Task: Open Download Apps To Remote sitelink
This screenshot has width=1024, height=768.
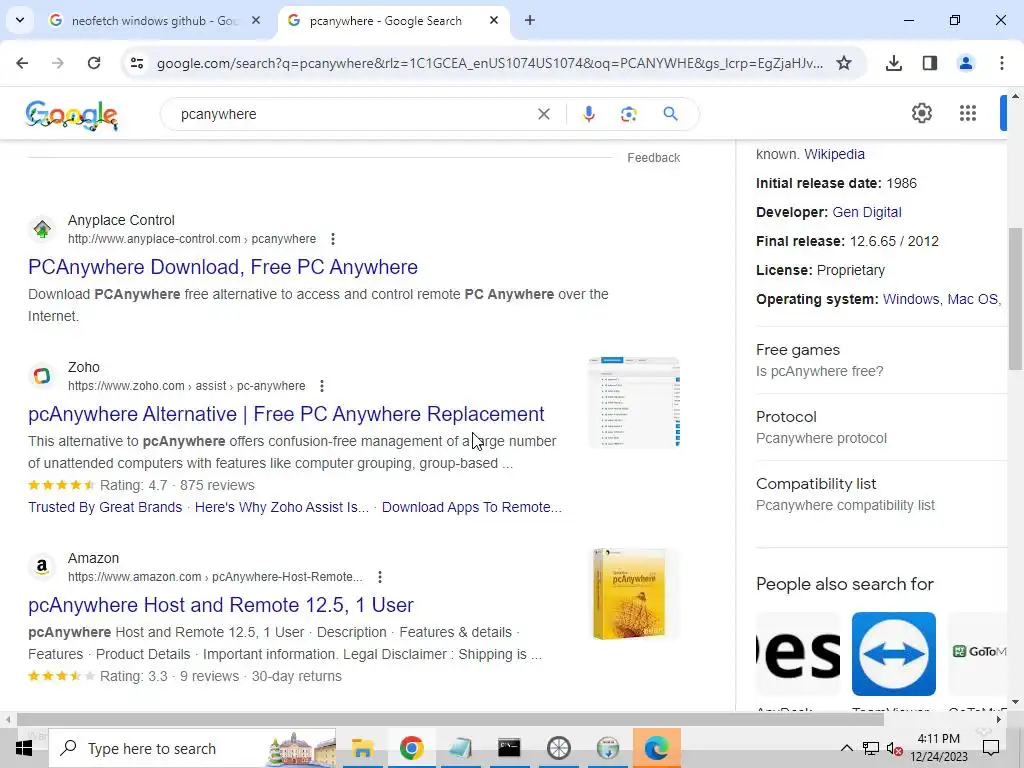Action: (x=472, y=507)
